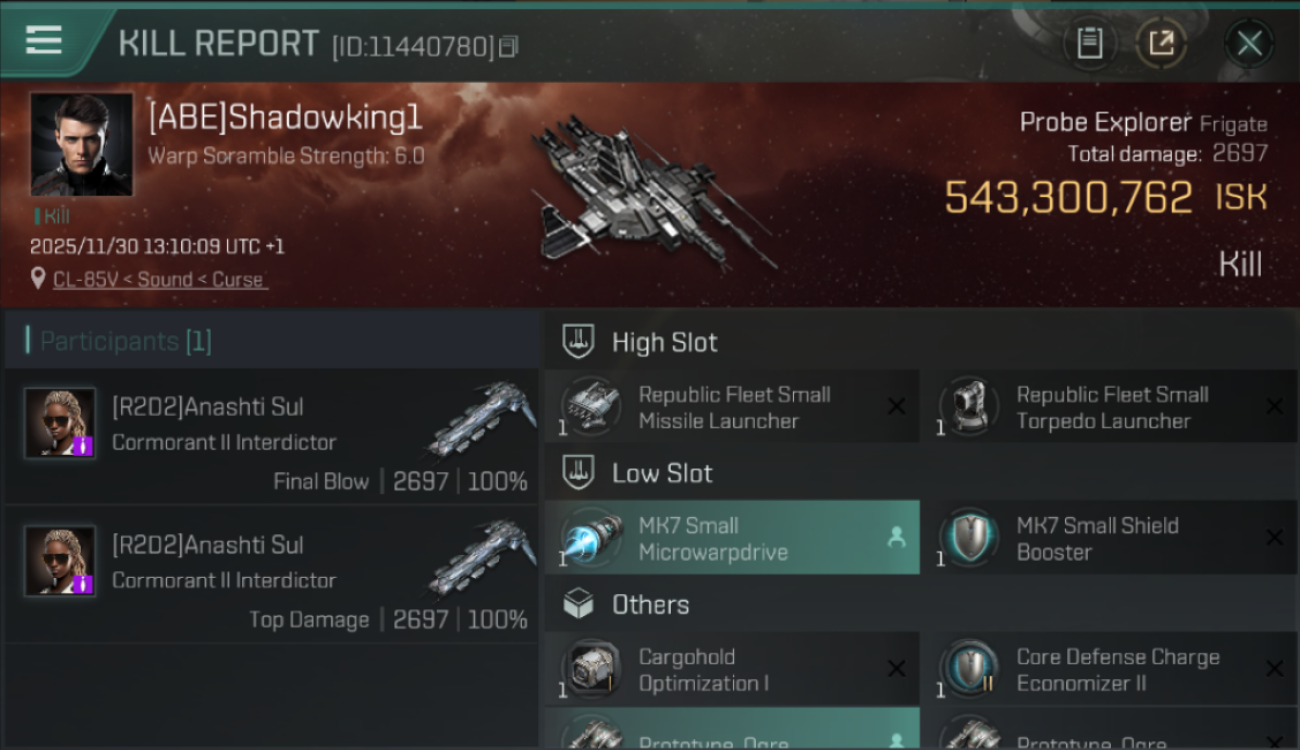
Task: Collapse the Low Slot section
Action: (x=921, y=473)
